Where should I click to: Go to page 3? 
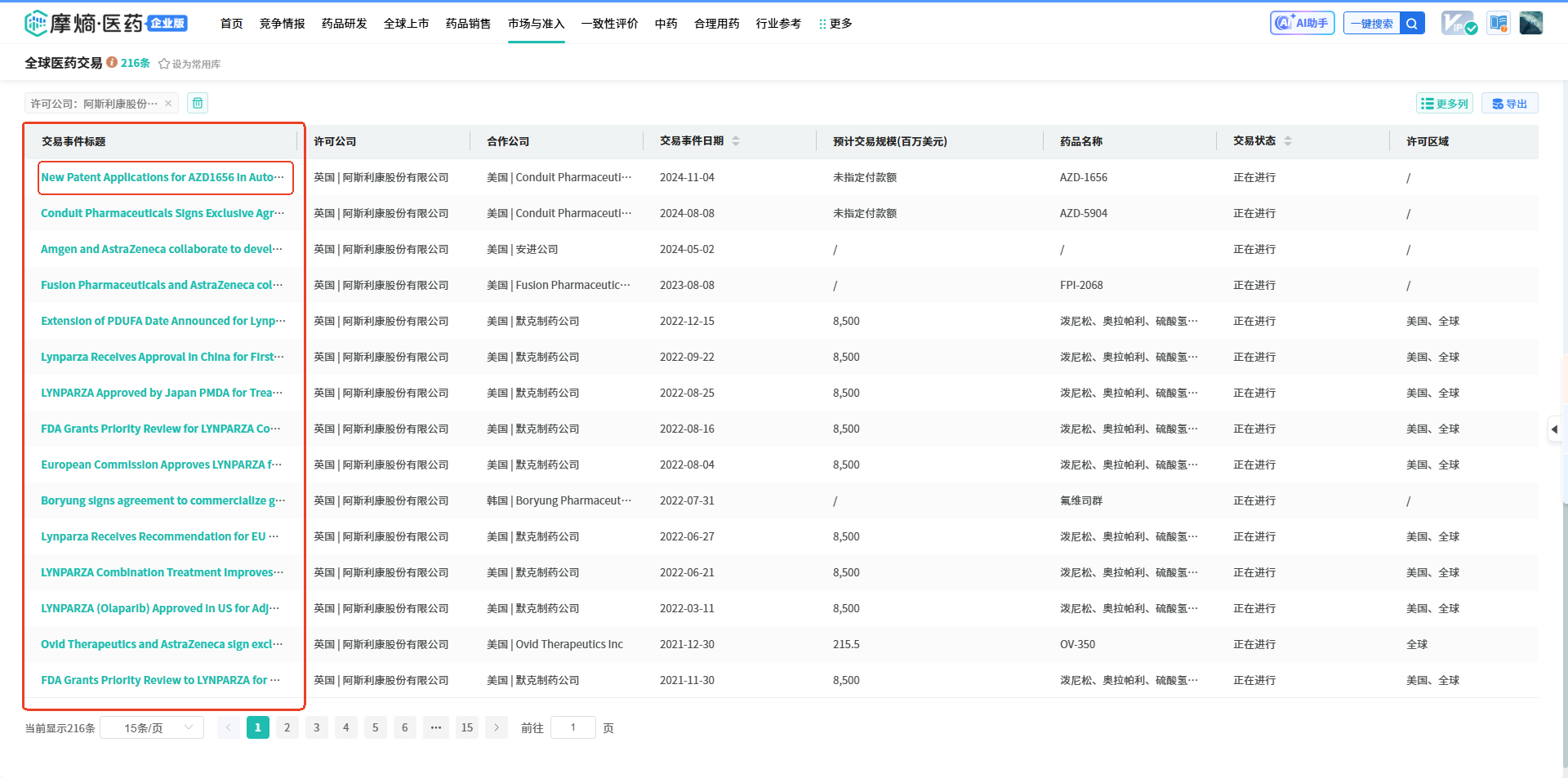click(317, 727)
